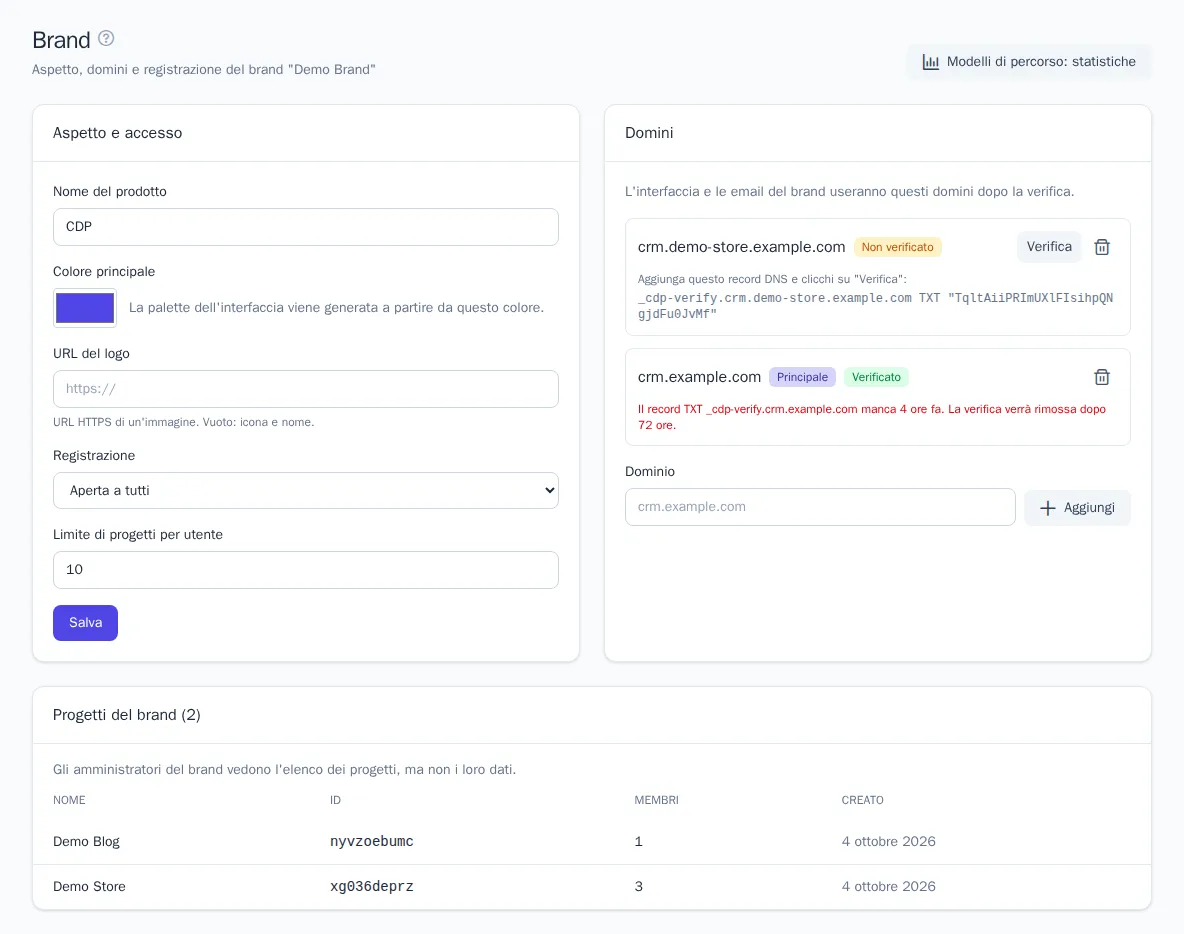The width and height of the screenshot is (1184, 934).
Task: Click the crm.demo-store.example.com domain name
Action: (742, 247)
